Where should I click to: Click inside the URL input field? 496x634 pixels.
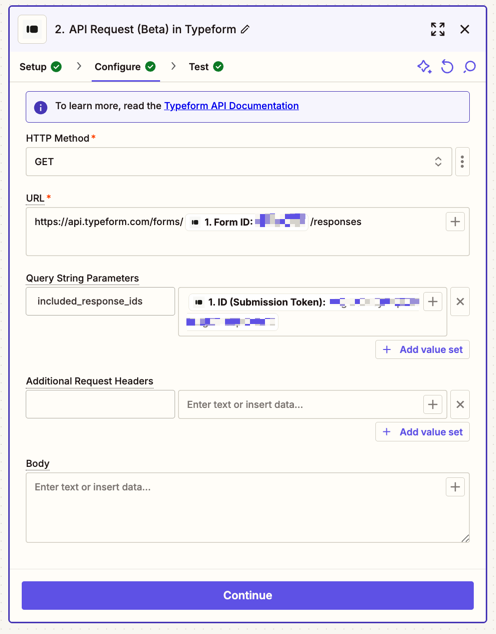point(247,232)
